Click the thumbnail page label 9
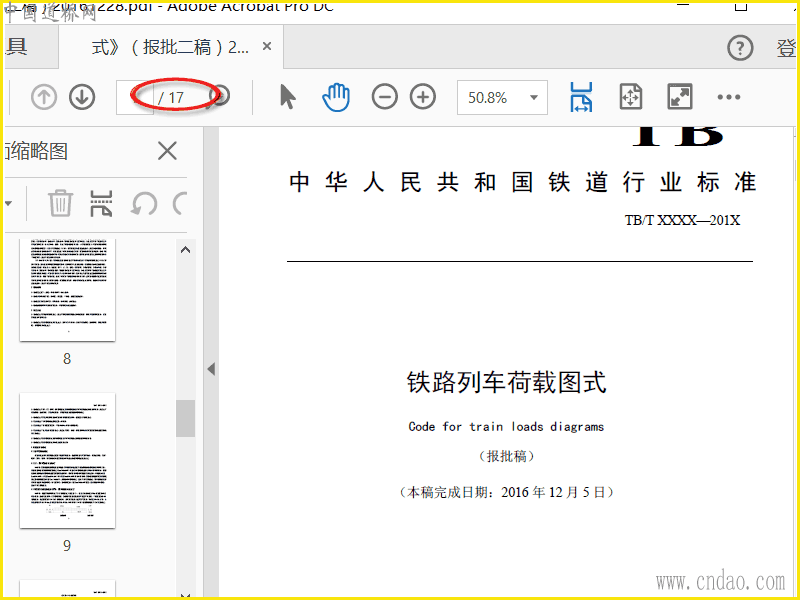This screenshot has height=600, width=800. tap(67, 546)
